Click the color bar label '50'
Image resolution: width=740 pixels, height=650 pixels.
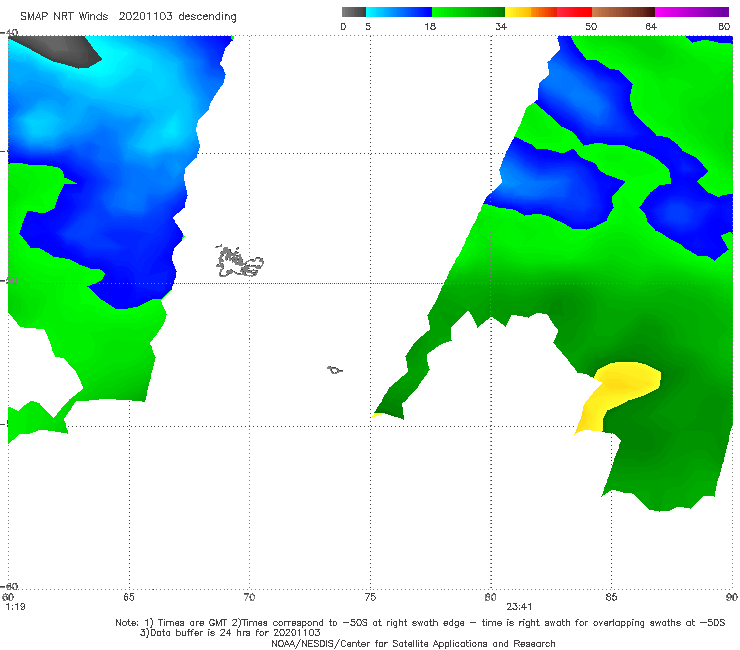point(591,27)
